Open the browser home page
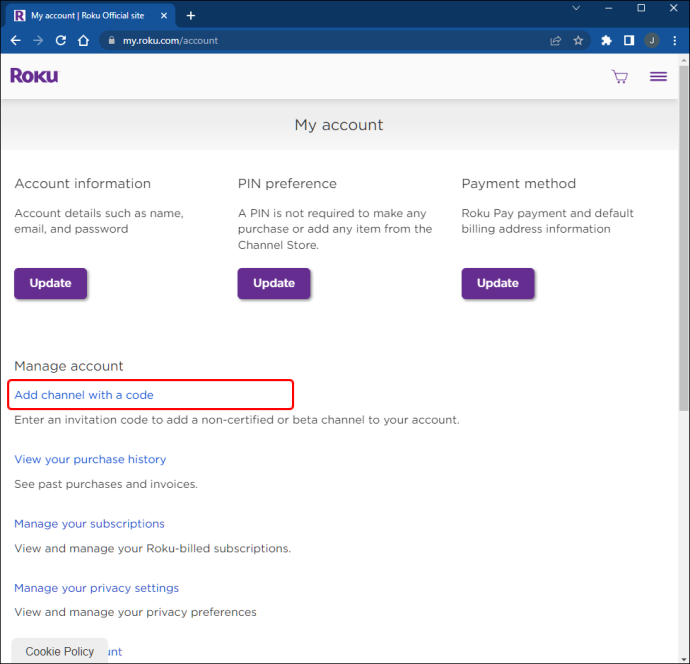 coord(83,40)
